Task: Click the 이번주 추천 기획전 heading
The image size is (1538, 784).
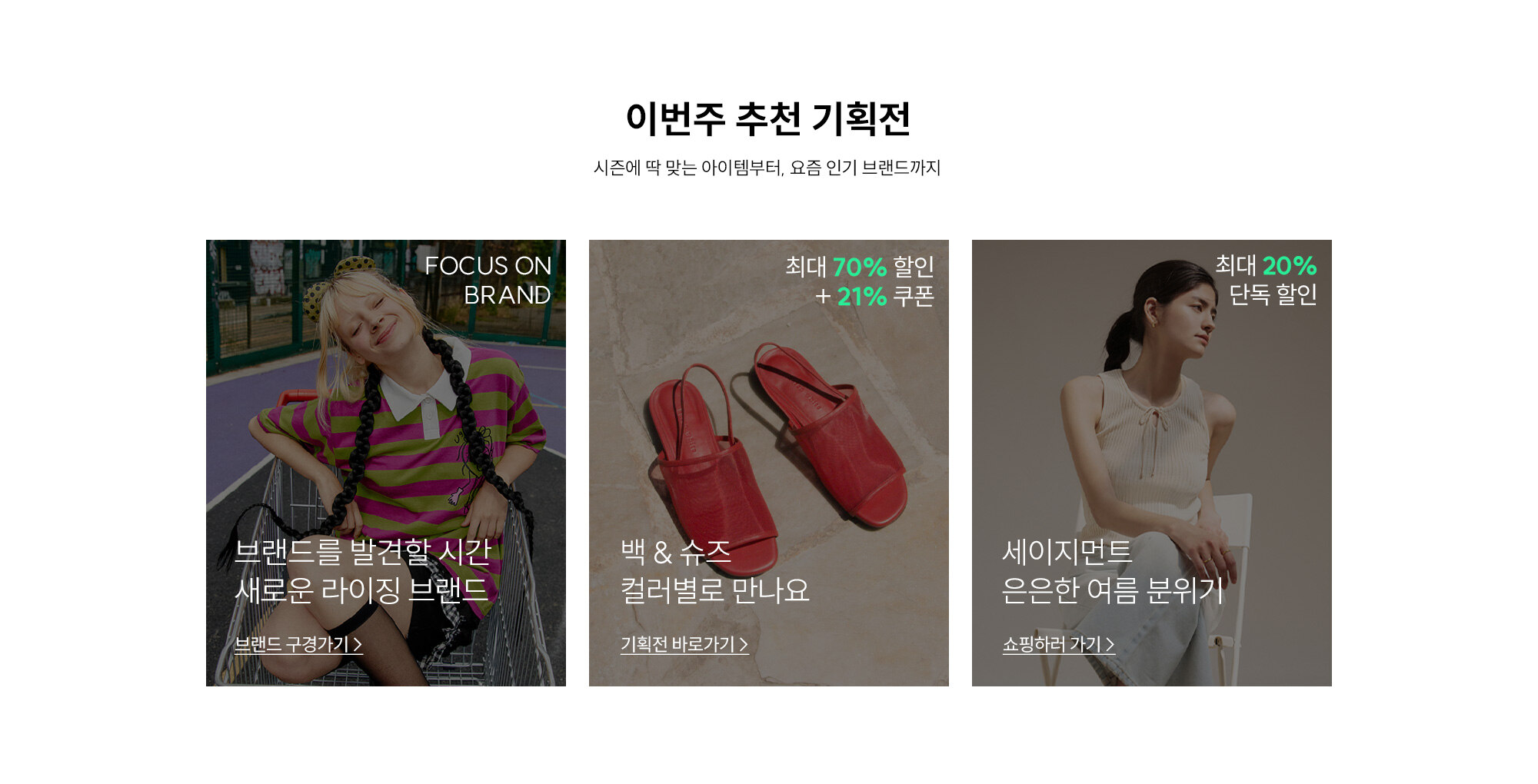Action: pos(768,119)
